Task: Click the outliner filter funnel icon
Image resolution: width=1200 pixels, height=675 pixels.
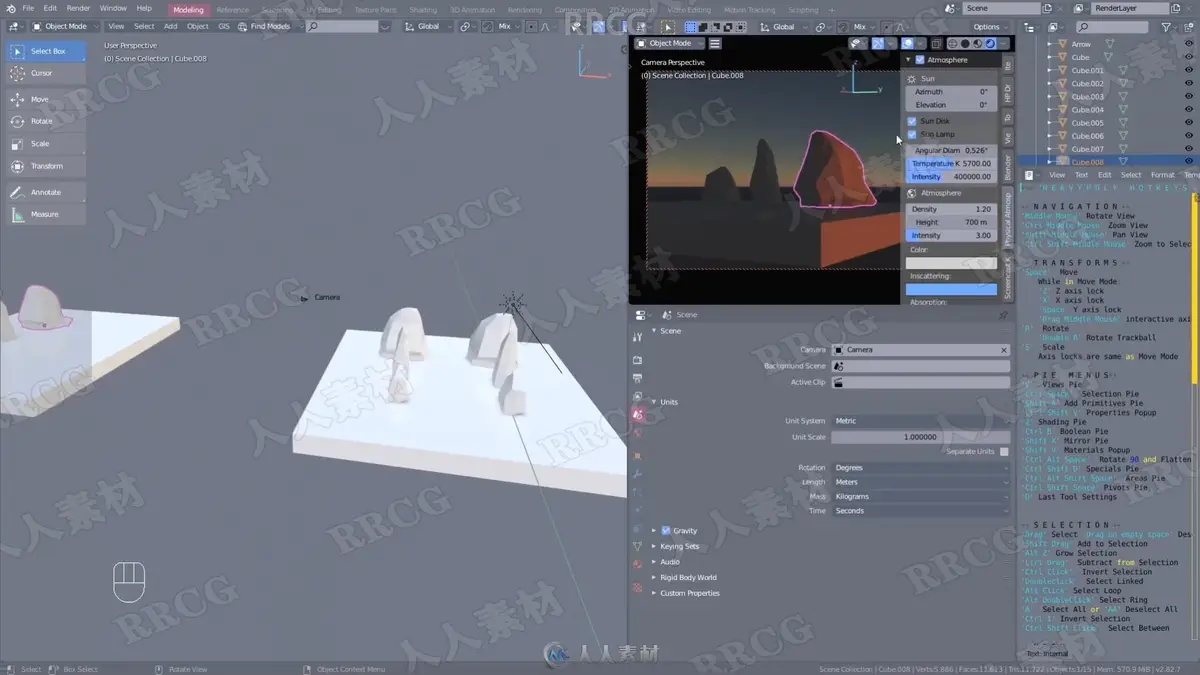Action: pyautogui.click(x=1166, y=27)
